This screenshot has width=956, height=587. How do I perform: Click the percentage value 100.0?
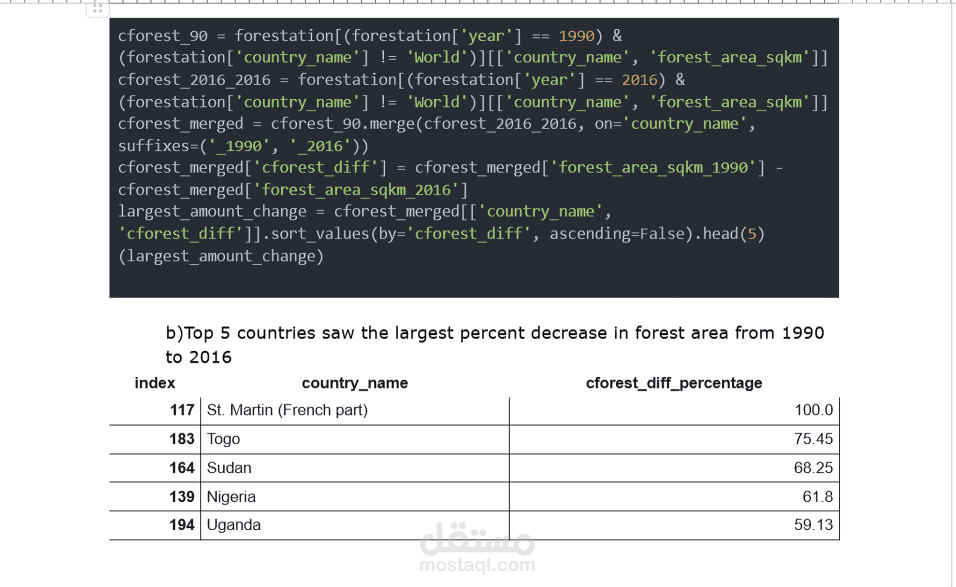tap(813, 410)
